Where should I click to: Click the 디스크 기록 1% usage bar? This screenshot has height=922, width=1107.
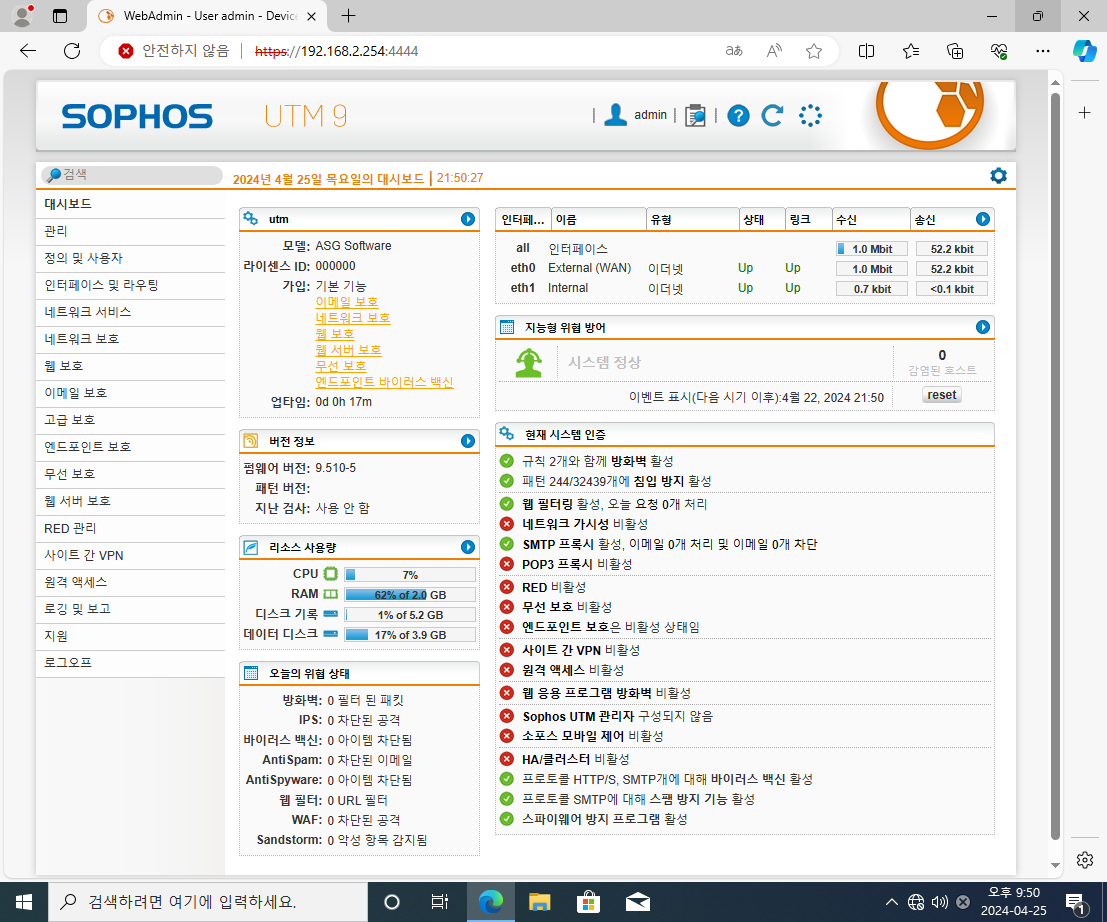tap(409, 615)
